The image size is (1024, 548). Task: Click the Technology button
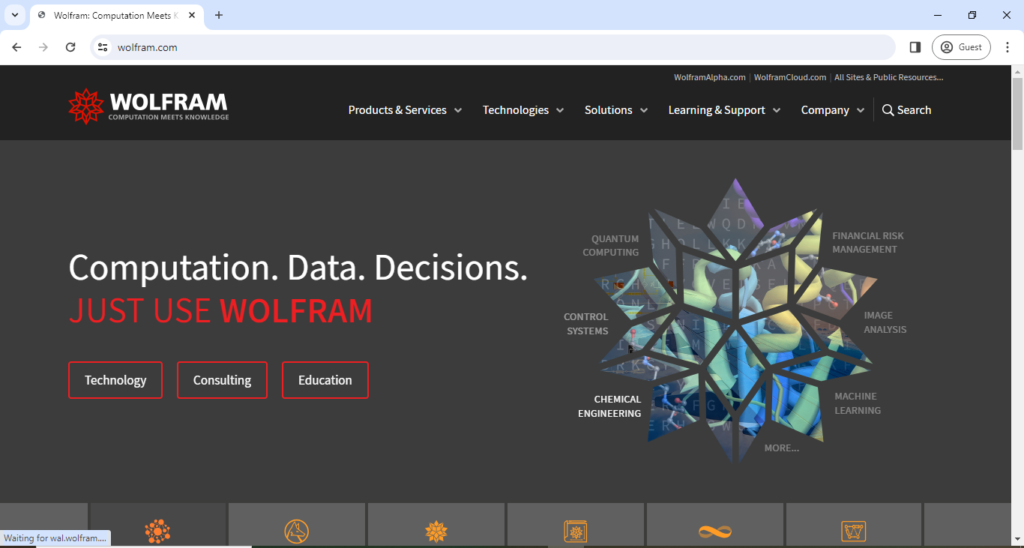[x=115, y=380]
